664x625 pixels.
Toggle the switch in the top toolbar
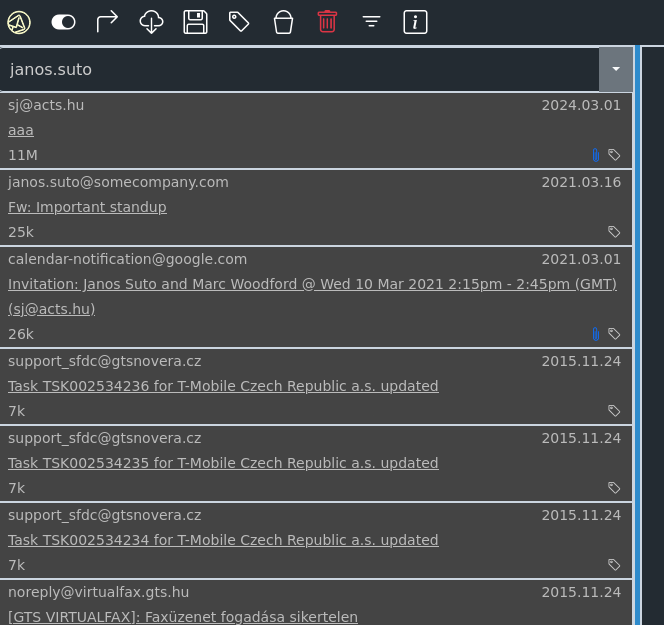63,22
